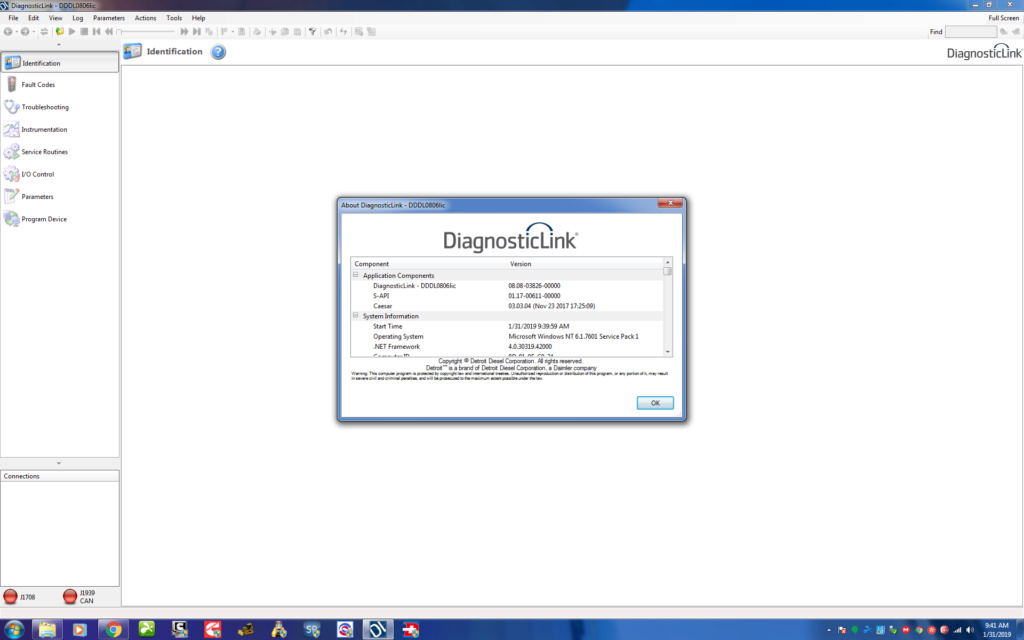Image resolution: width=1024 pixels, height=640 pixels.
Task: Click the log stop button in toolbar
Action: click(x=84, y=31)
